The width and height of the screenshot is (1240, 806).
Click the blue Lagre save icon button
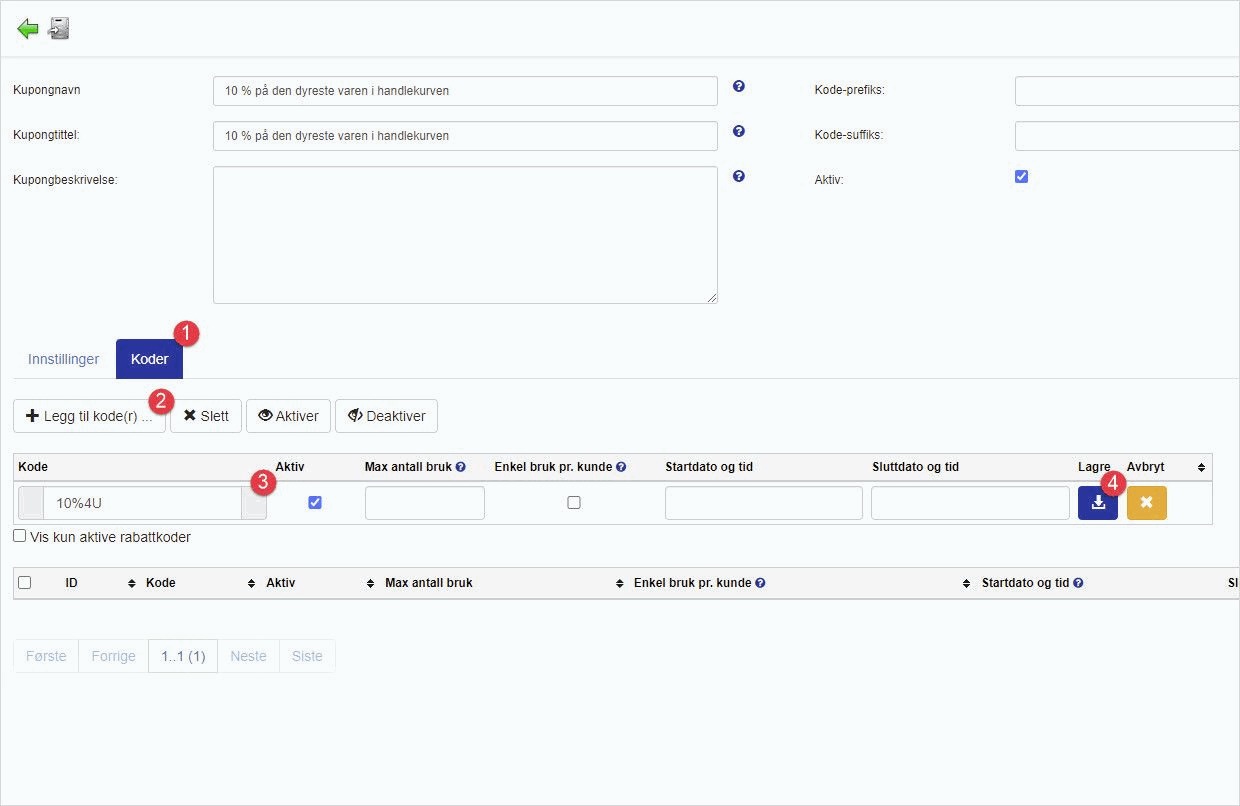(x=1097, y=503)
